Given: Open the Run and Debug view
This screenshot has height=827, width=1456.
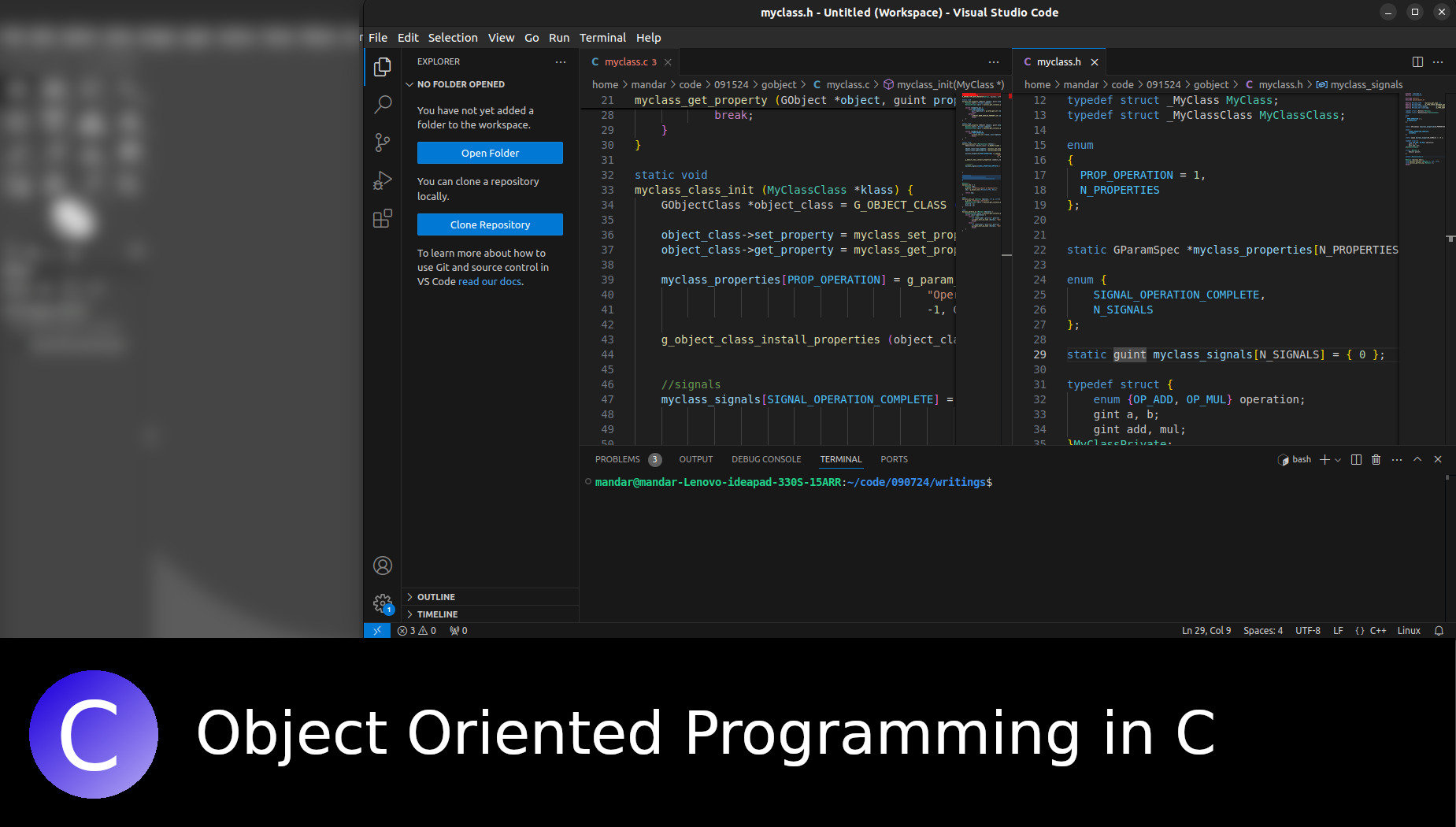Looking at the screenshot, I should coord(383,180).
